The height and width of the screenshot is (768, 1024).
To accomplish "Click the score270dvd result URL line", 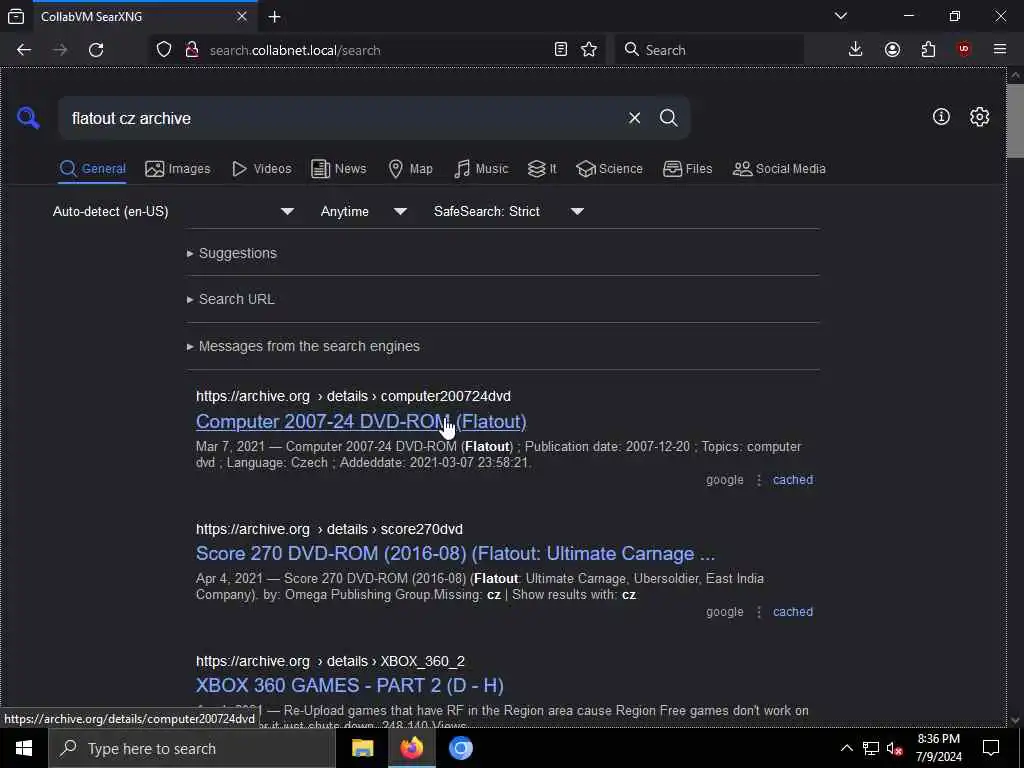I will point(329,529).
